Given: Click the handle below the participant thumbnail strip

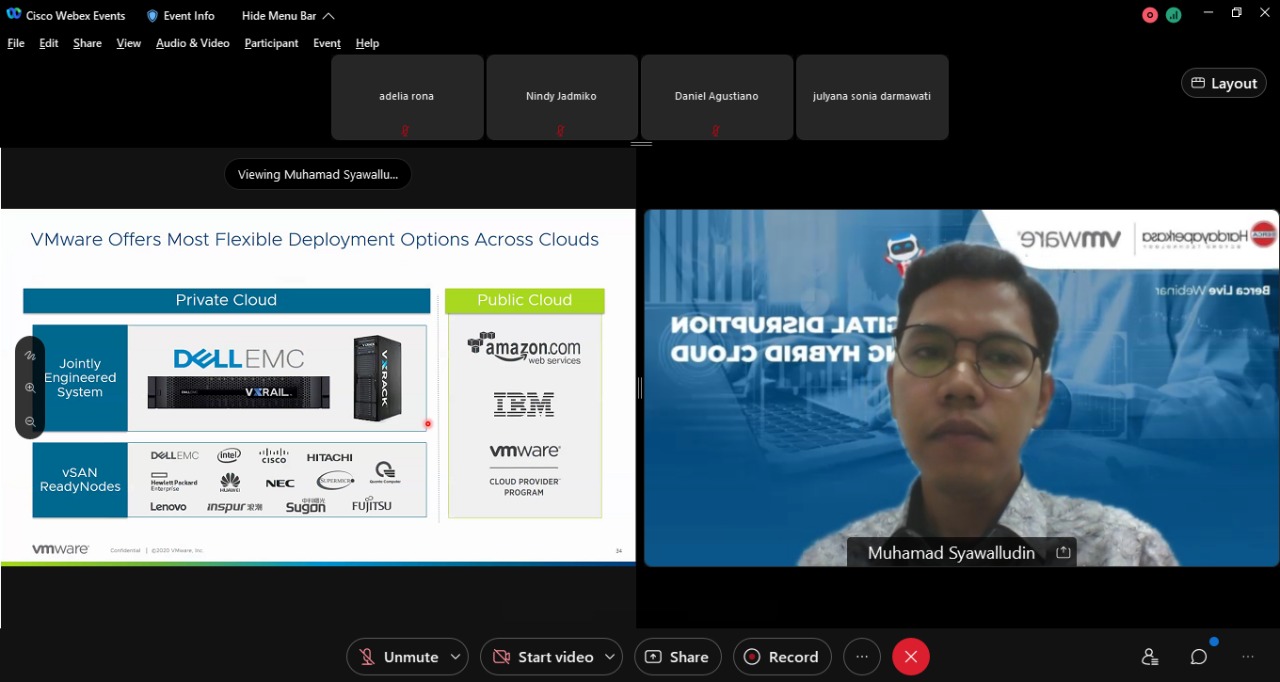Looking at the screenshot, I should click(641, 144).
